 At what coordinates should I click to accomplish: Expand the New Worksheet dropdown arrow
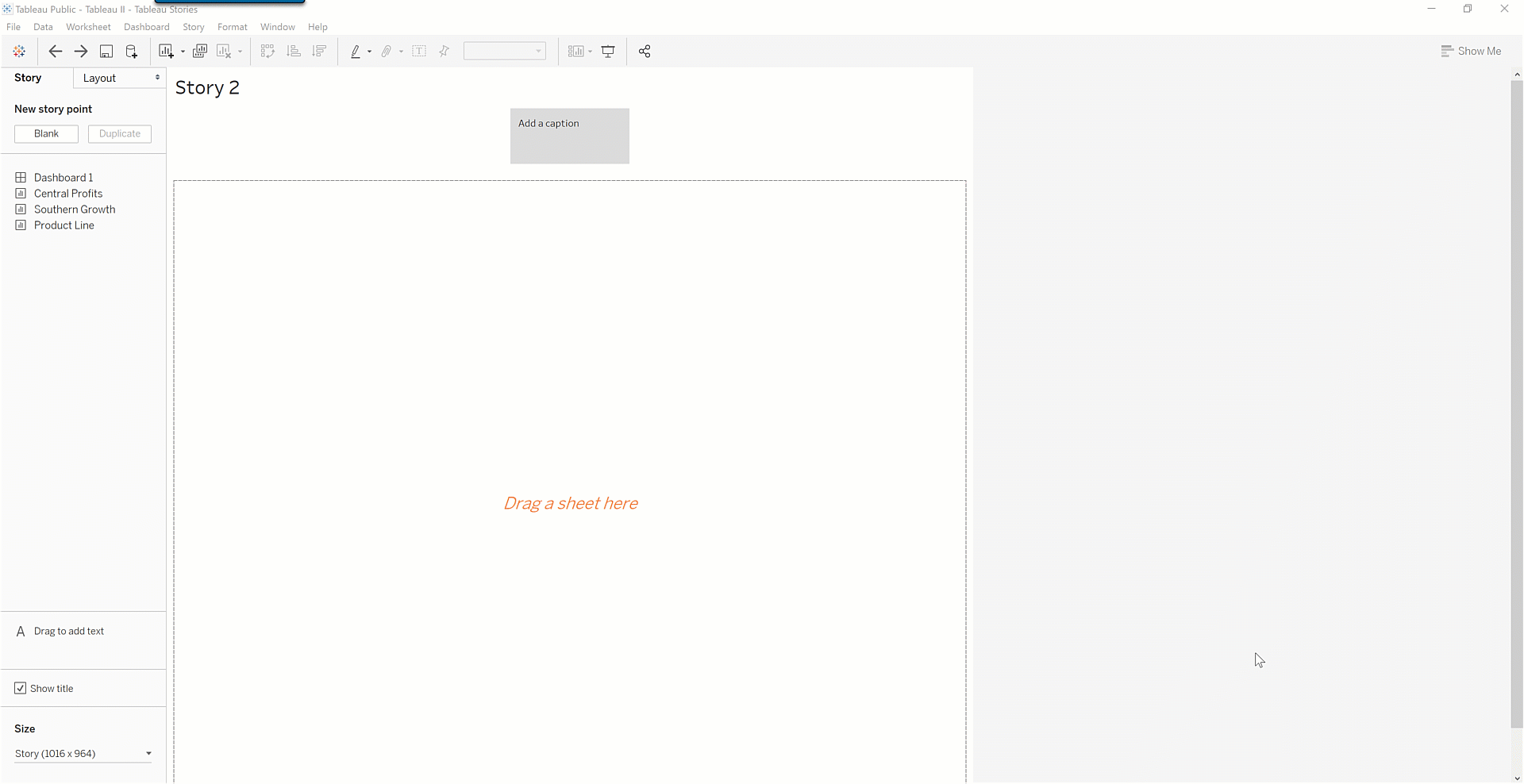(x=183, y=52)
